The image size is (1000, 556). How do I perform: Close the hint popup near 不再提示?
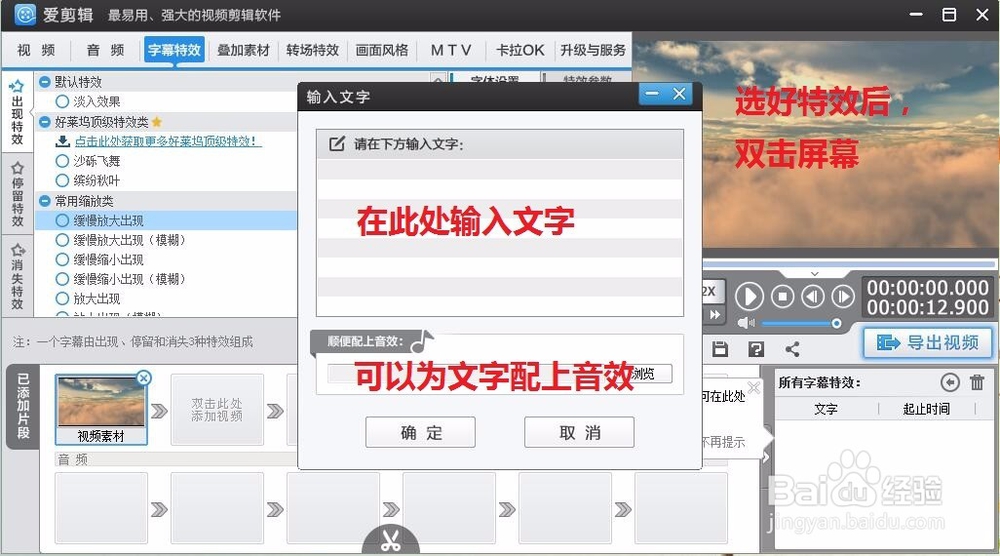[x=754, y=387]
